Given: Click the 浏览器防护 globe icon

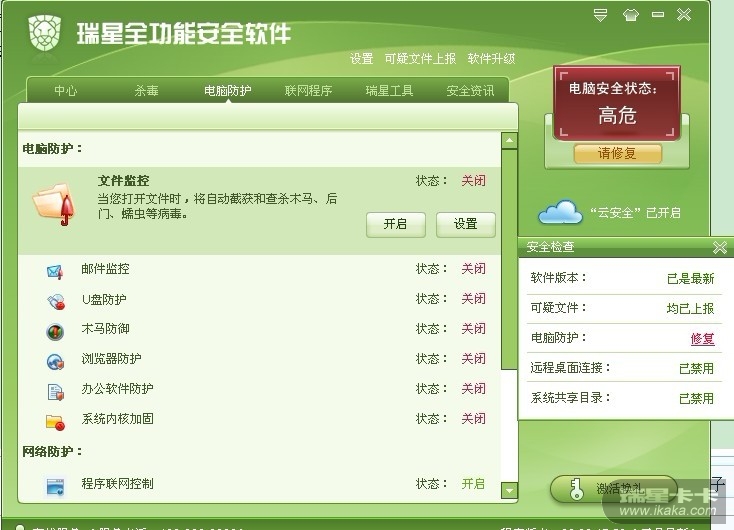Looking at the screenshot, I should (55, 361).
